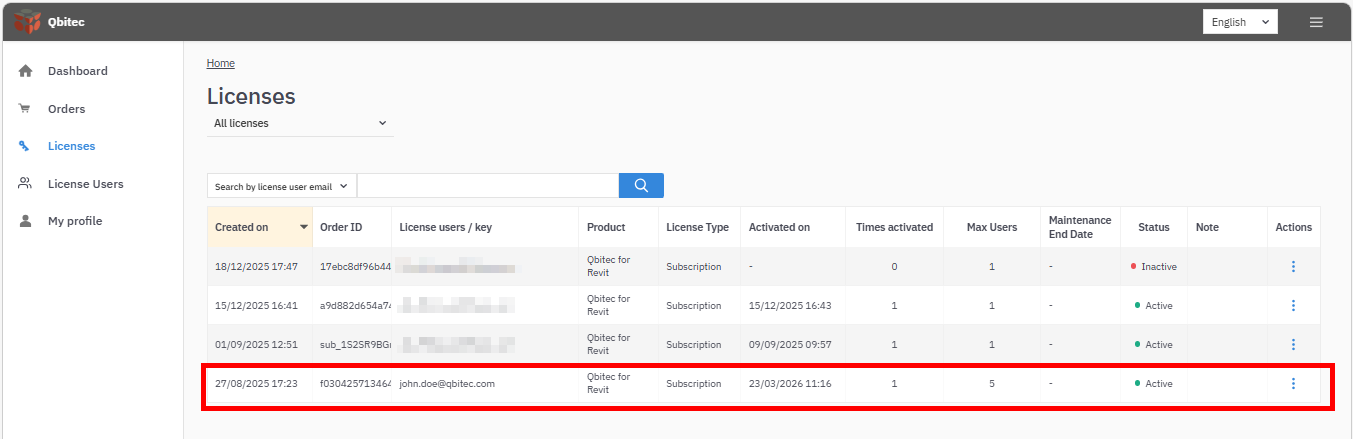Click the My profile person icon
Viewport: 1353px width, 439px height.
click(x=25, y=221)
